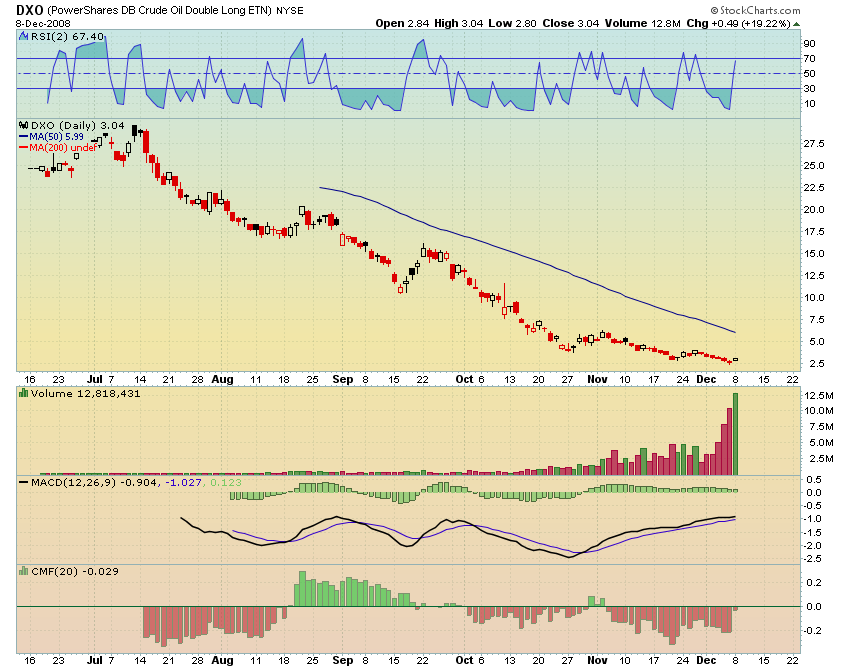Click the 90 level on the RSI scale

tap(809, 43)
